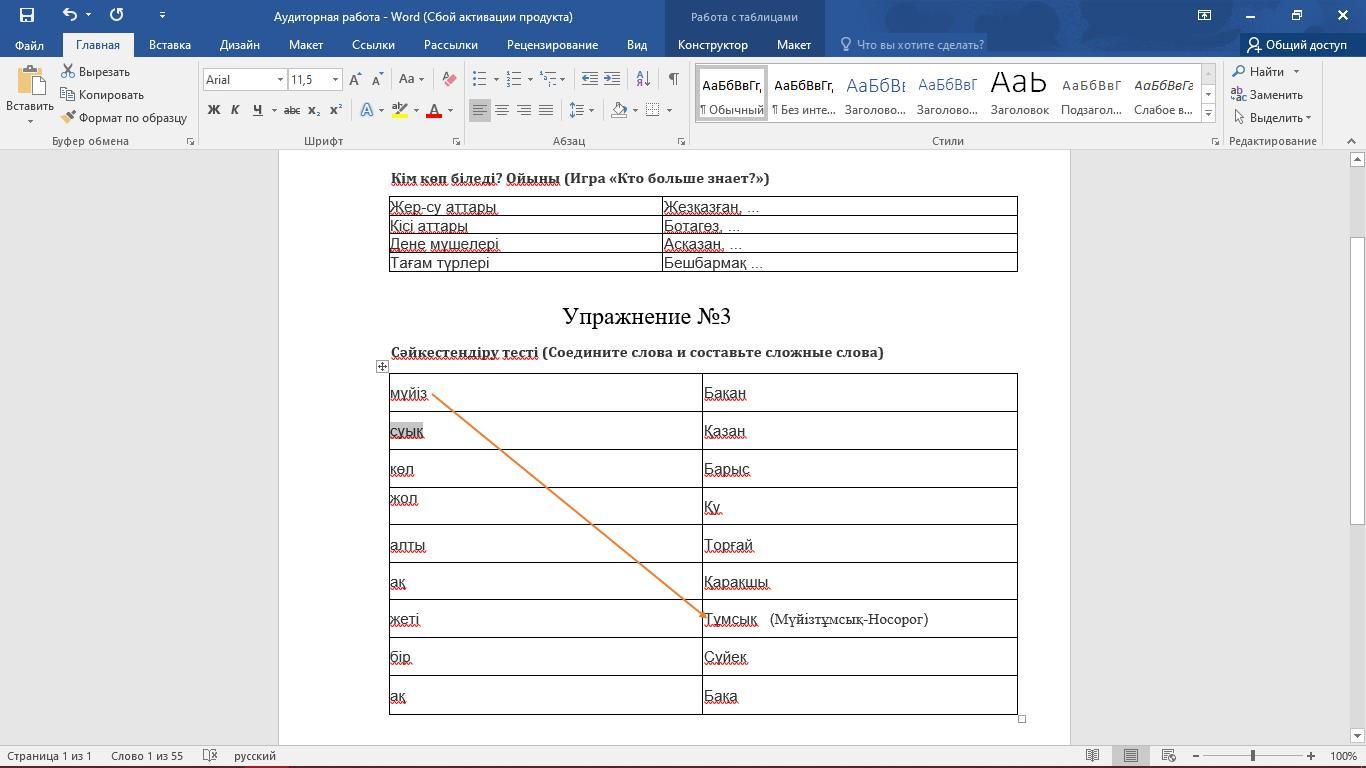
Task: Open spelling check icon in status bar
Action: pos(210,756)
